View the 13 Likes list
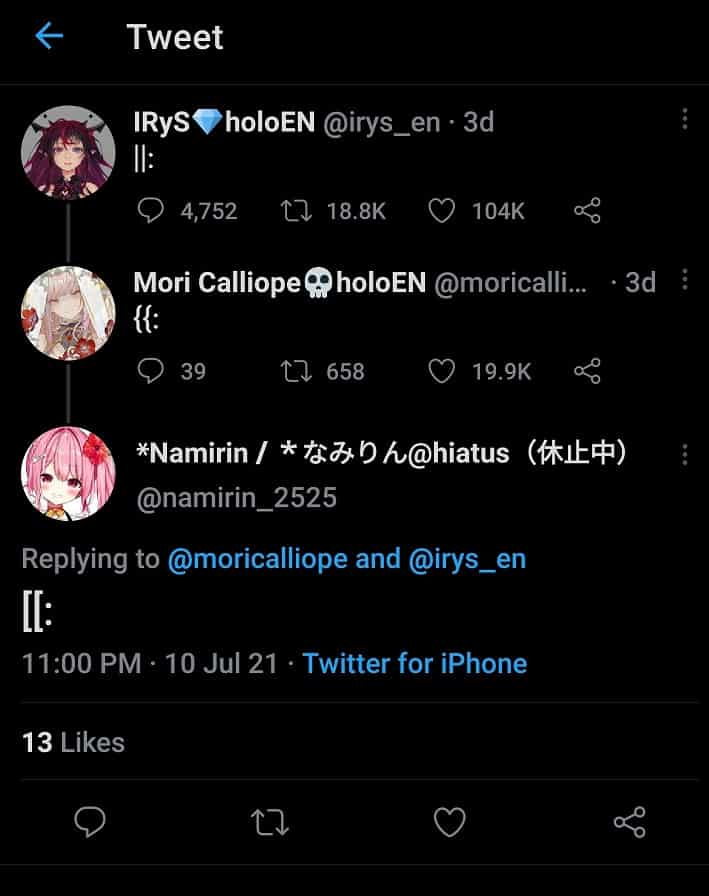The width and height of the screenshot is (709, 896). point(73,742)
